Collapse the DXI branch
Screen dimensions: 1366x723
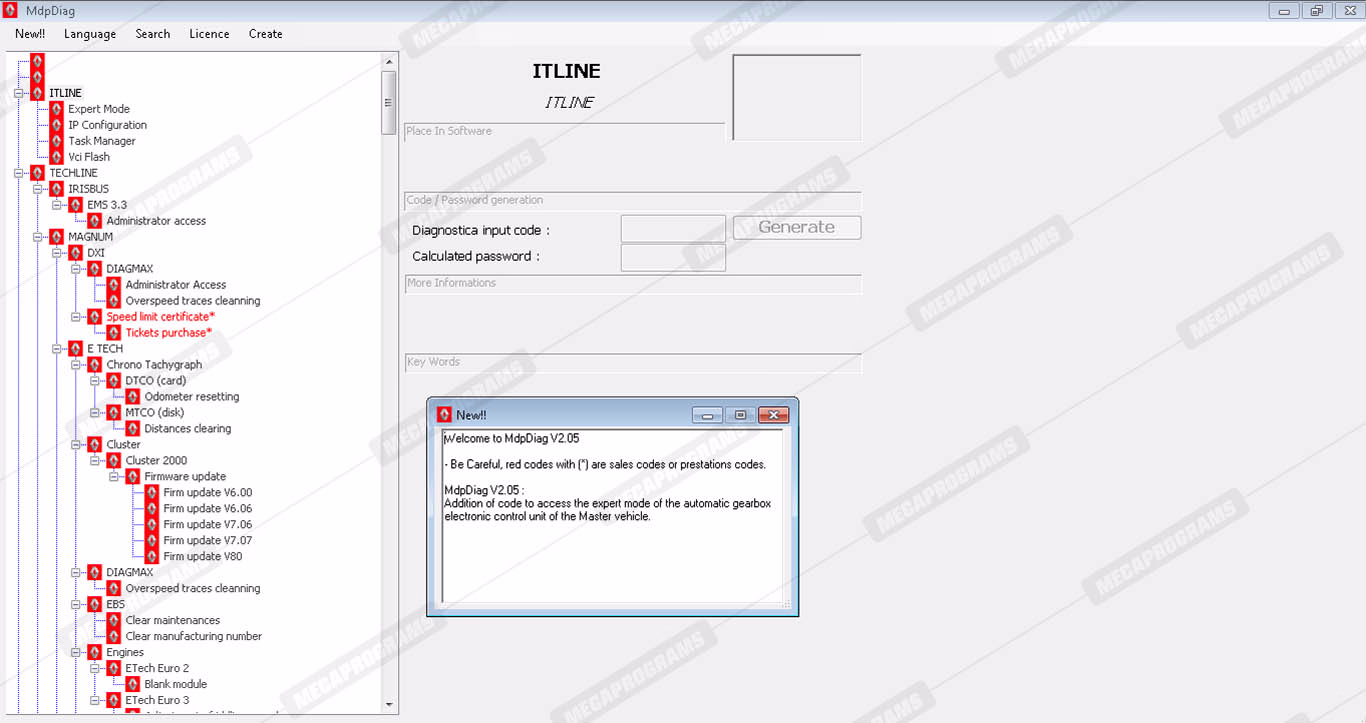pyautogui.click(x=57, y=253)
